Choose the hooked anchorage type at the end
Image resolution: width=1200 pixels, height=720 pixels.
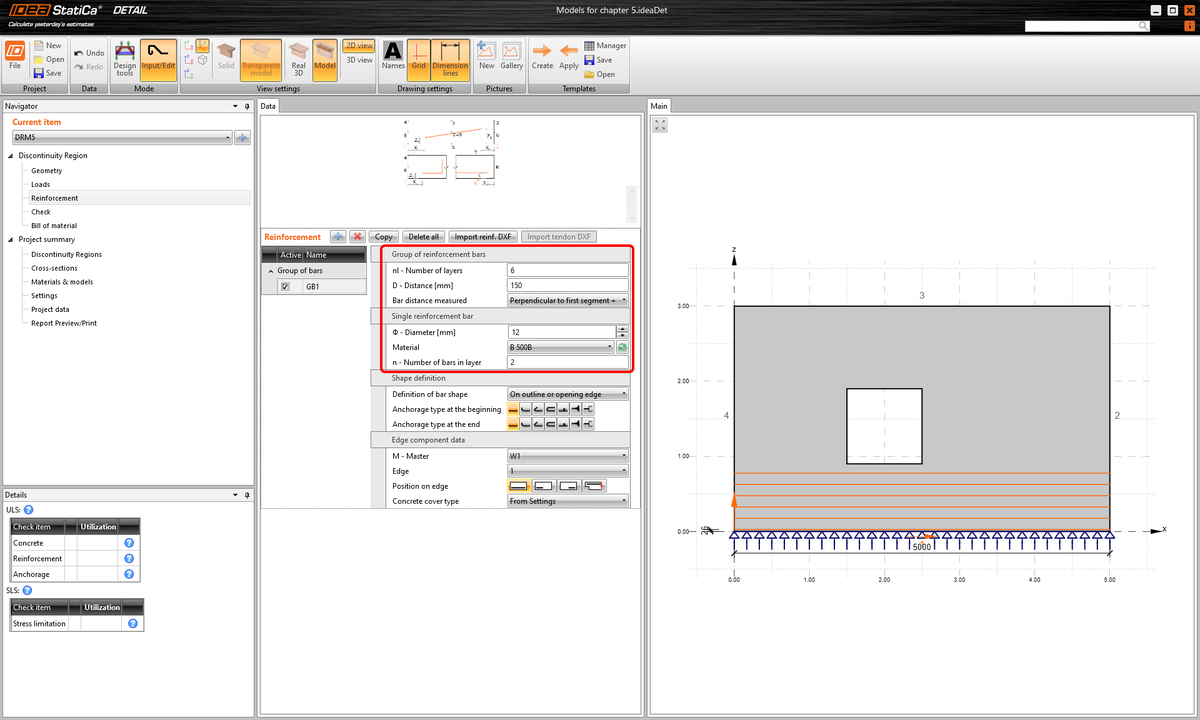(526, 423)
